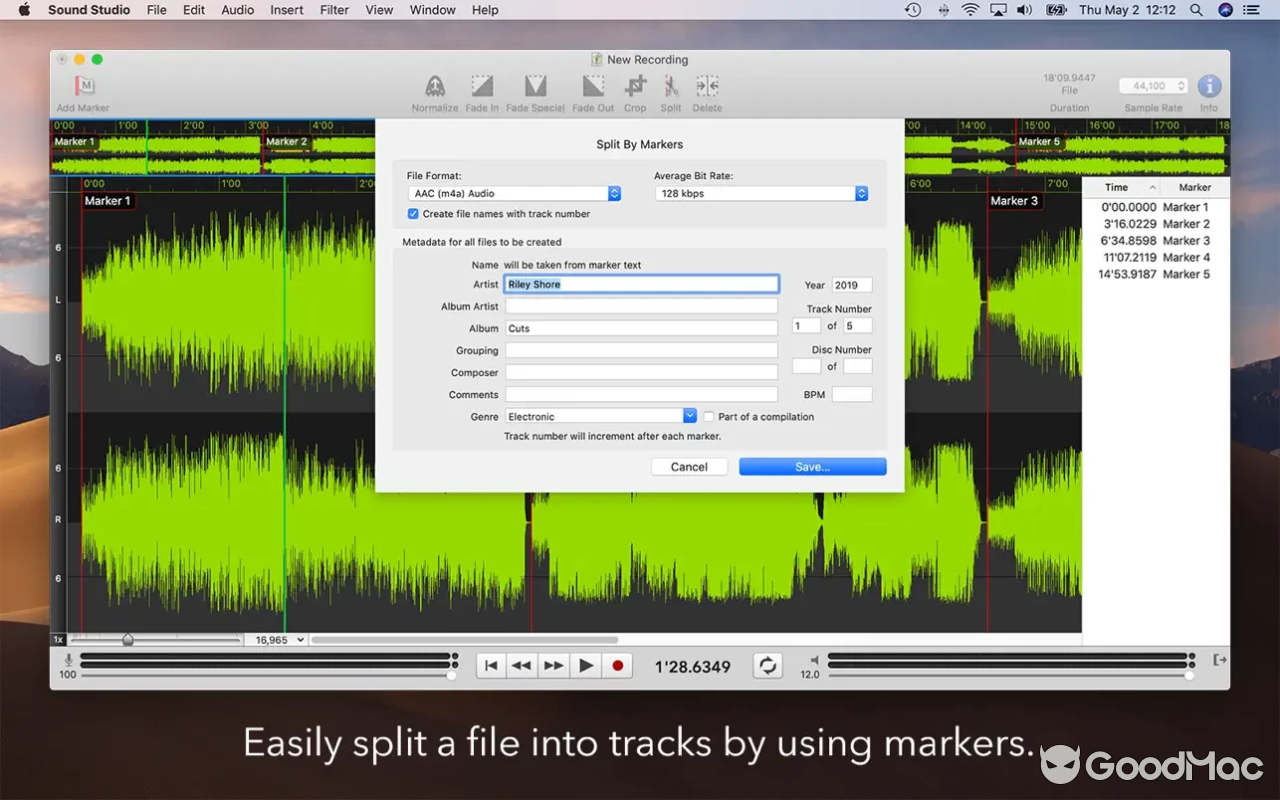Toggle the loop playback button
Screen dimensions: 1280x800
point(767,664)
